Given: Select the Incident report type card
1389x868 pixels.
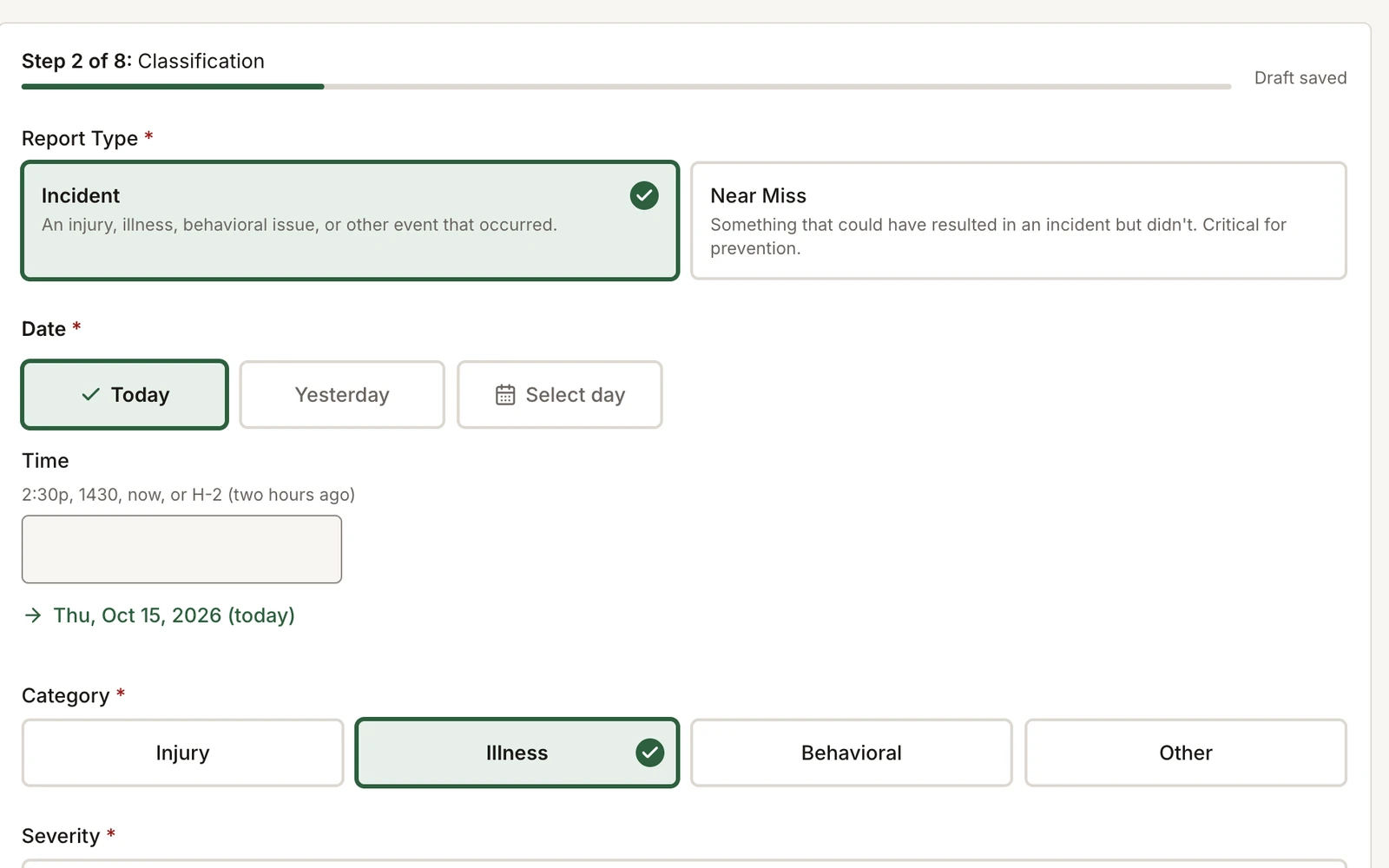Looking at the screenshot, I should [x=350, y=220].
